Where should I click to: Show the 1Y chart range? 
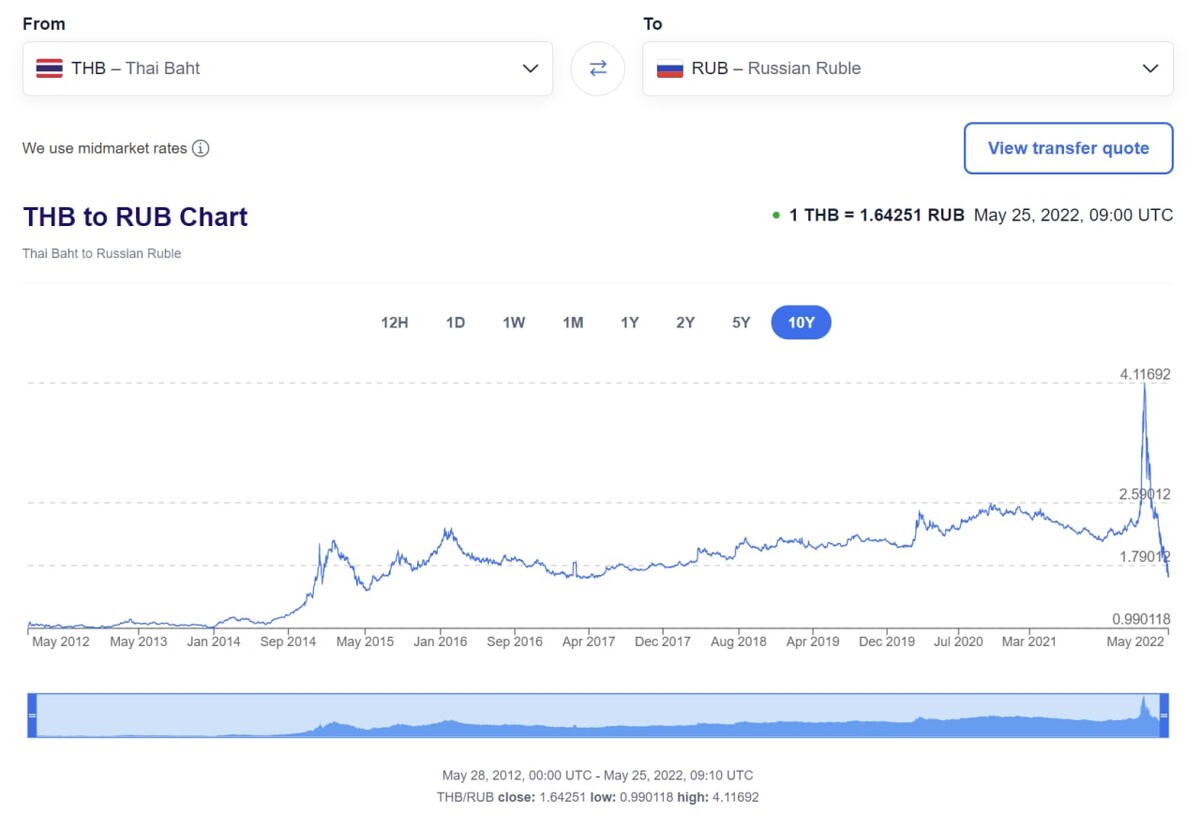point(629,322)
